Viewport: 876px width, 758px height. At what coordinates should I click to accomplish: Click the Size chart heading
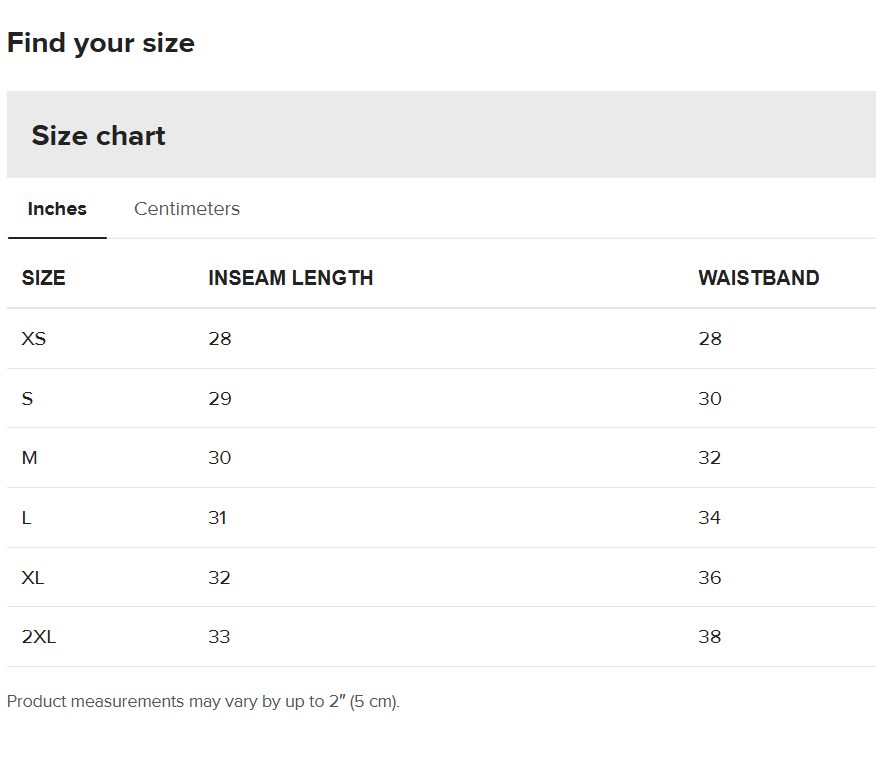click(x=99, y=136)
